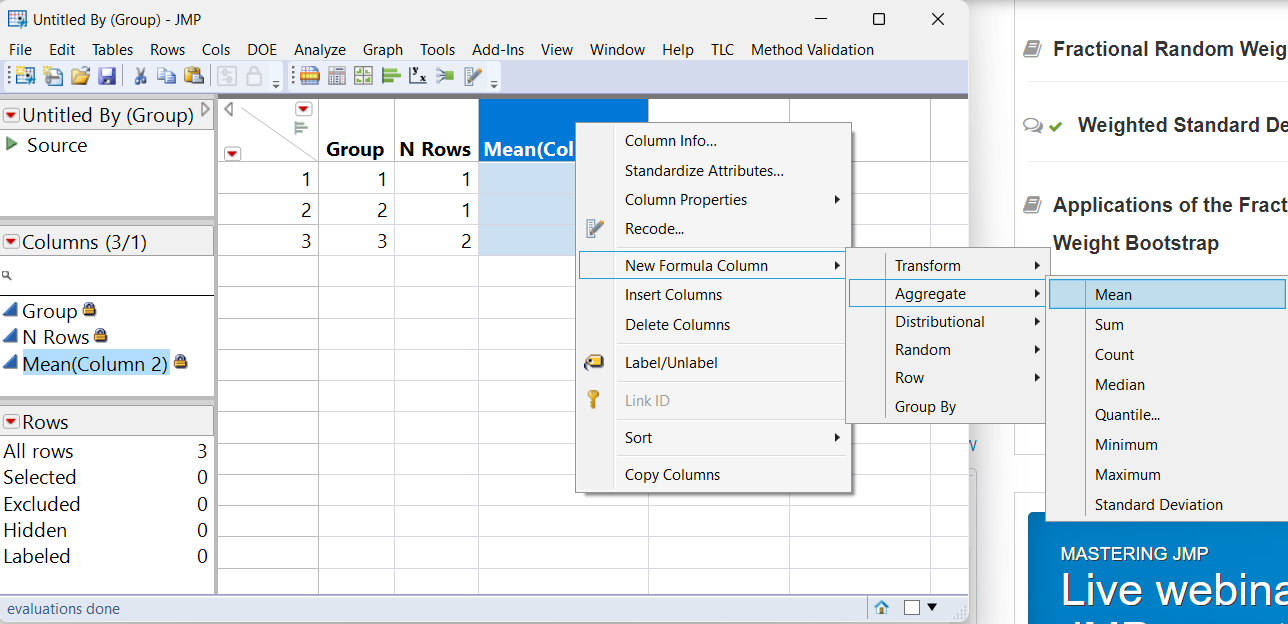Click the filter bars icon in table corner

(300, 128)
